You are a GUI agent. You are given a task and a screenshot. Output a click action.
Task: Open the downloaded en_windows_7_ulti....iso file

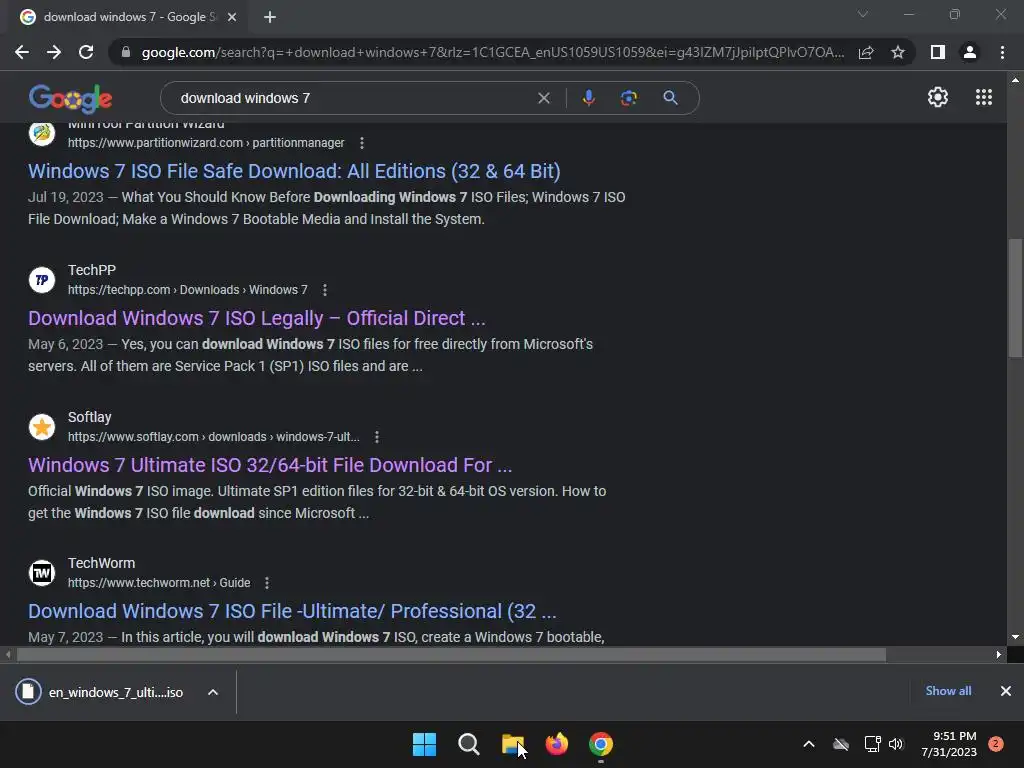click(99, 692)
